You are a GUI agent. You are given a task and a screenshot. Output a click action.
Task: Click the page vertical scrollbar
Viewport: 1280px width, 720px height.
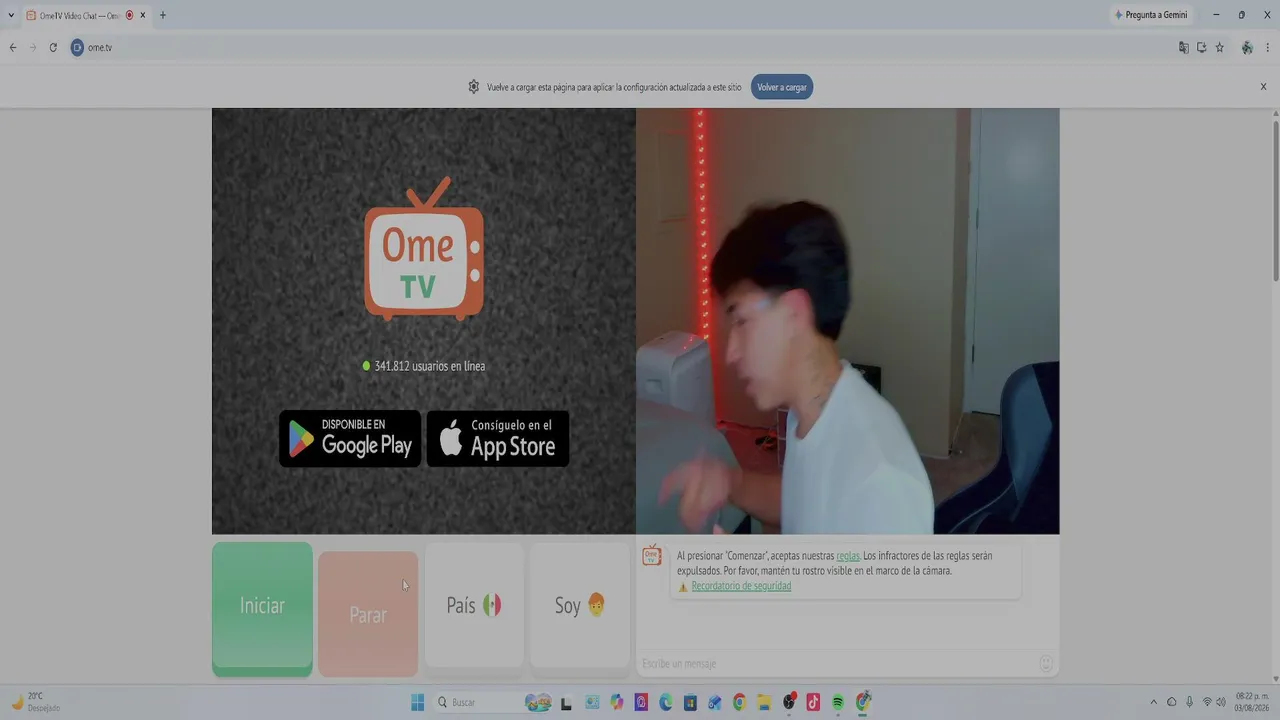click(1275, 200)
